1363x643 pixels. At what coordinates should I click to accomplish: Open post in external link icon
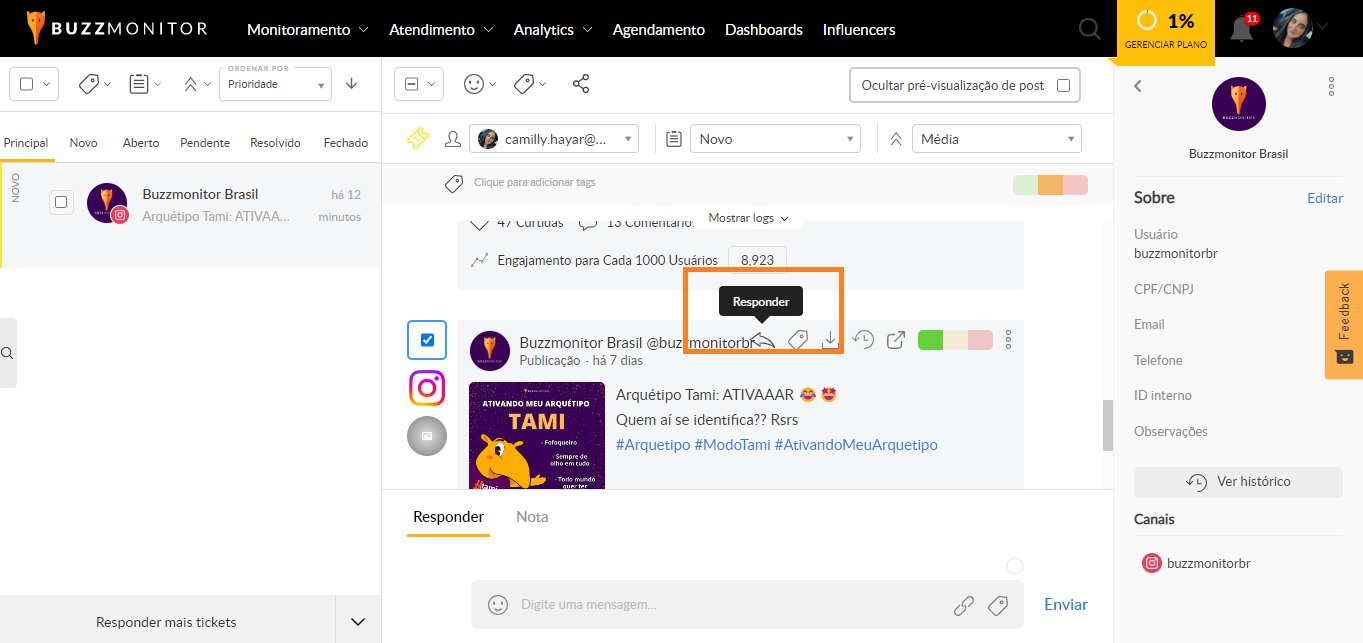pos(896,340)
